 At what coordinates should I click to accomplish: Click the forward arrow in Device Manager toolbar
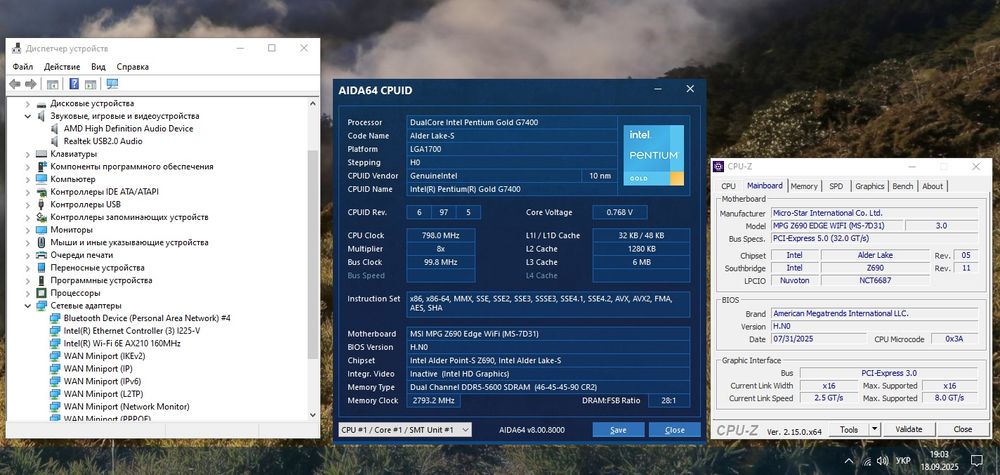point(30,84)
